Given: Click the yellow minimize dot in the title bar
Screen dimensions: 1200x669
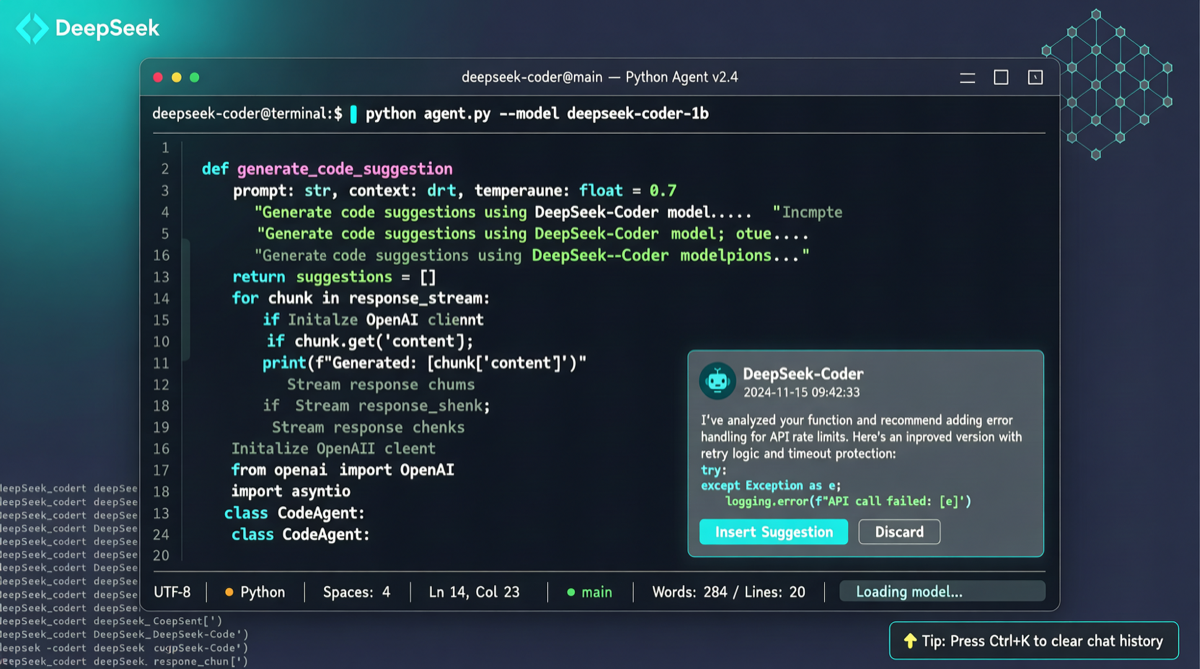Looking at the screenshot, I should click(176, 77).
